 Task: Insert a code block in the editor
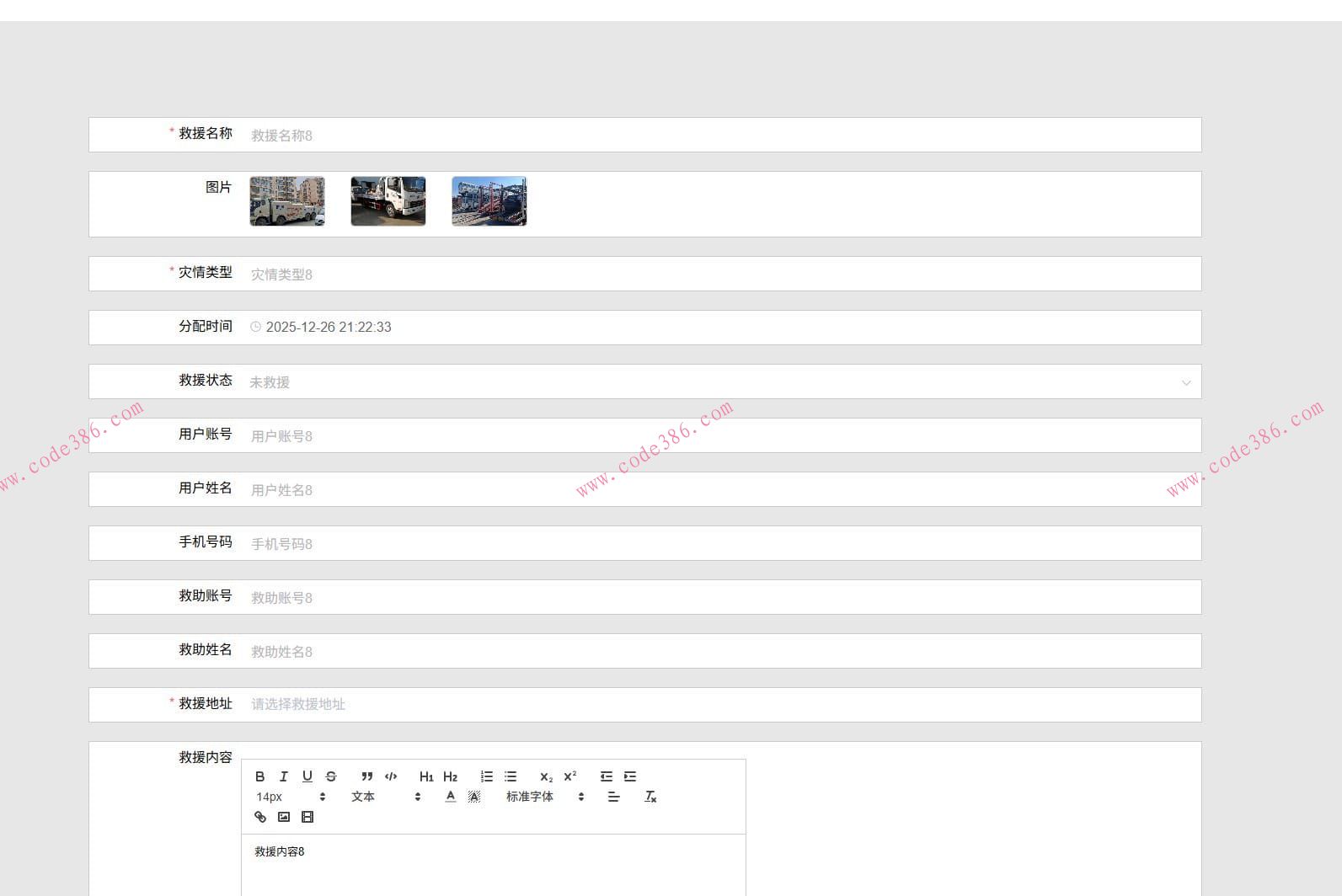[391, 776]
